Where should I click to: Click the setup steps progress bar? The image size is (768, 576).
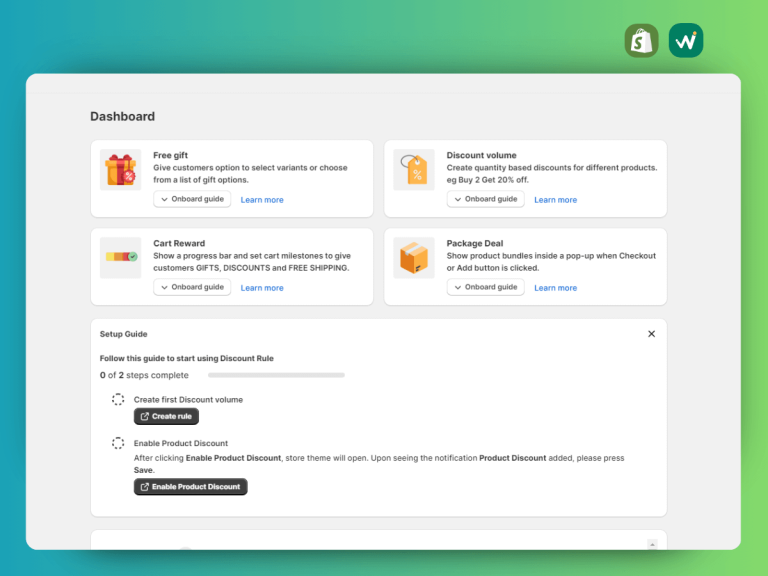[276, 375]
